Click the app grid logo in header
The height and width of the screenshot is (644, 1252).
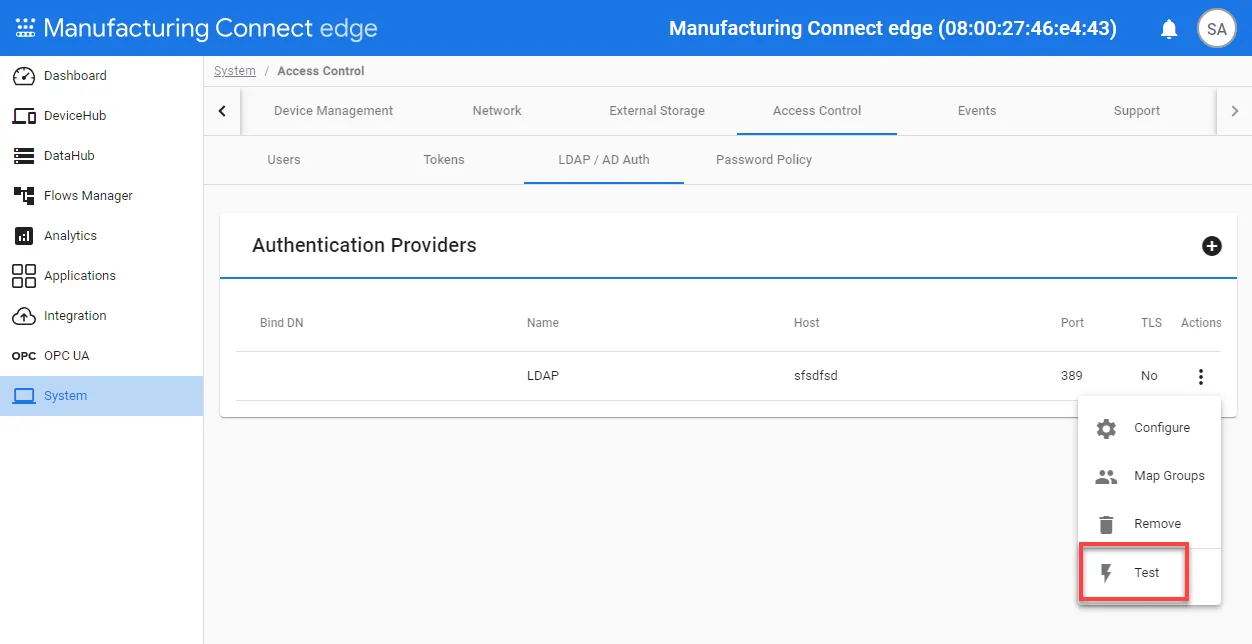pos(25,28)
